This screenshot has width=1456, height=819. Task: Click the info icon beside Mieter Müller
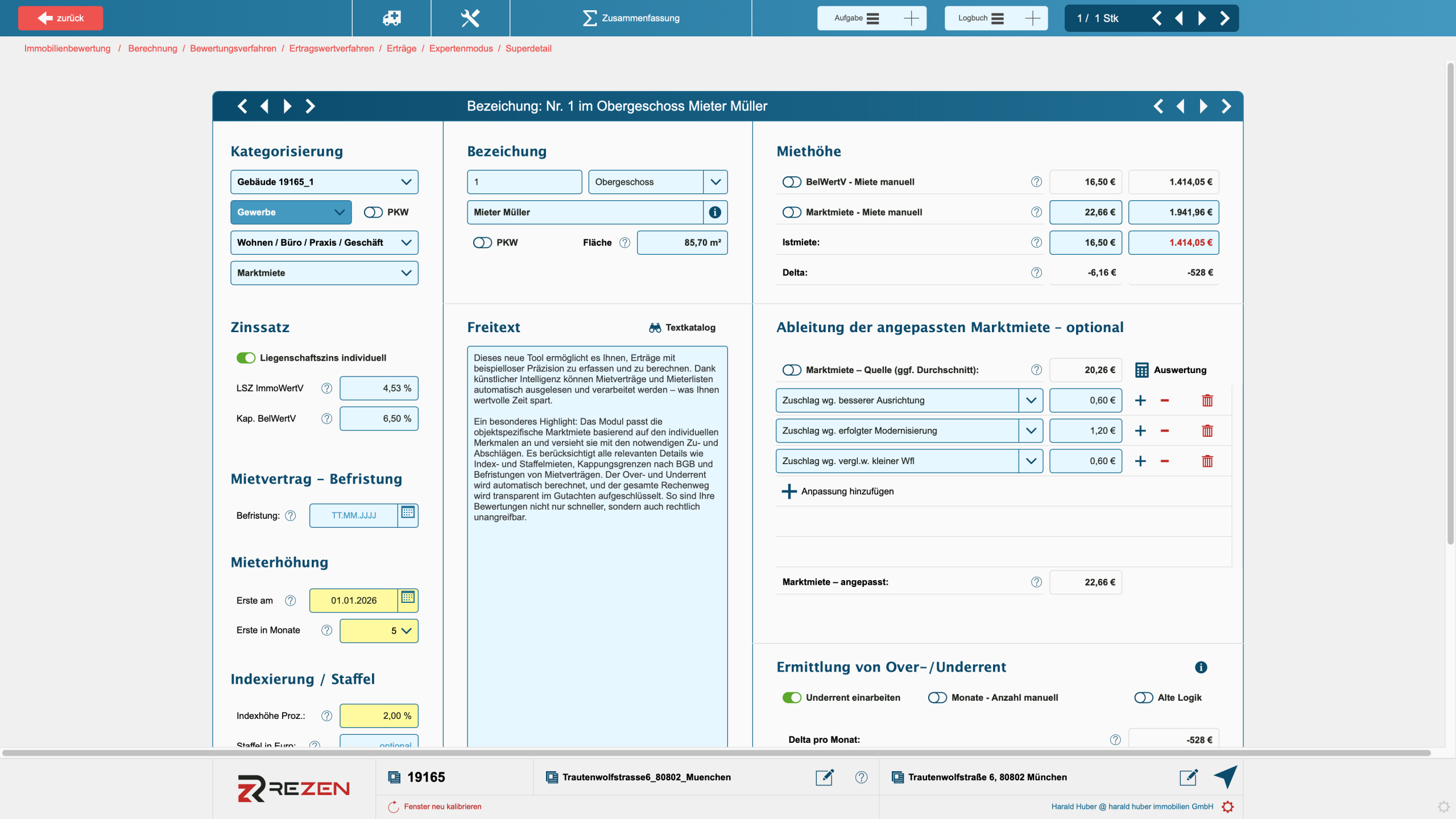click(x=715, y=212)
